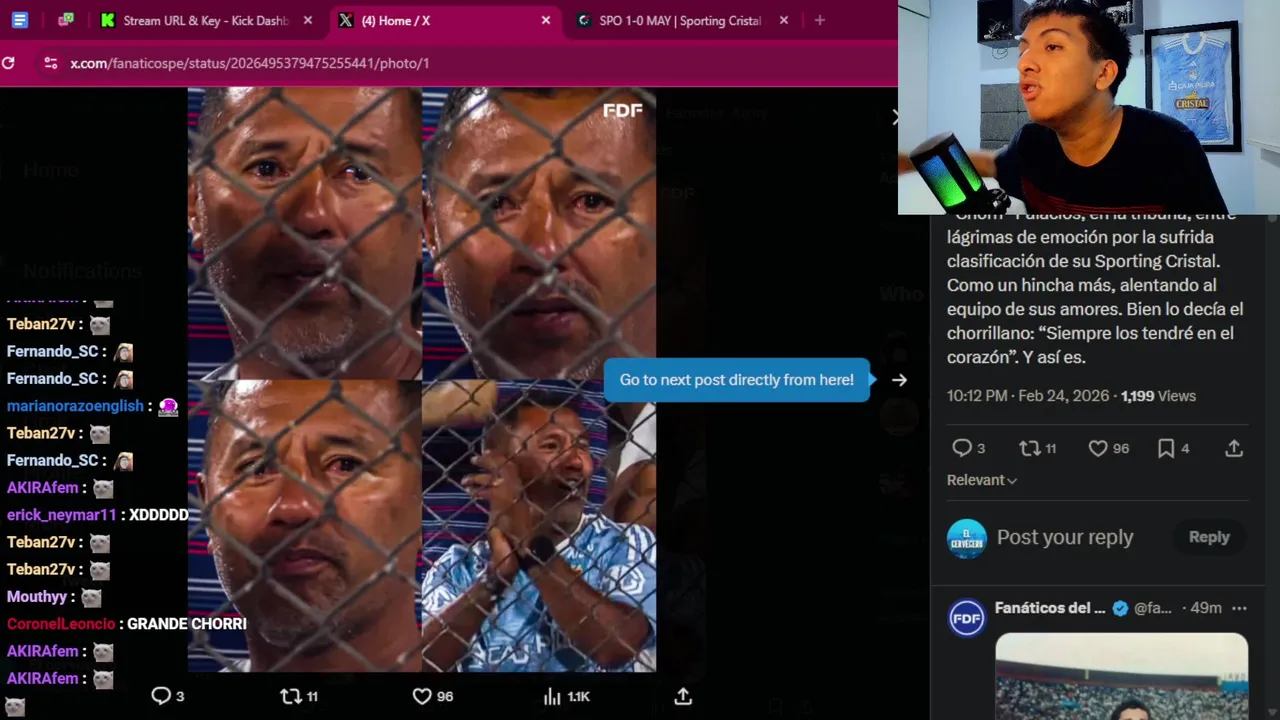Reload the page with the refresh icon
Viewport: 1280px width, 720px height.
click(x=9, y=63)
